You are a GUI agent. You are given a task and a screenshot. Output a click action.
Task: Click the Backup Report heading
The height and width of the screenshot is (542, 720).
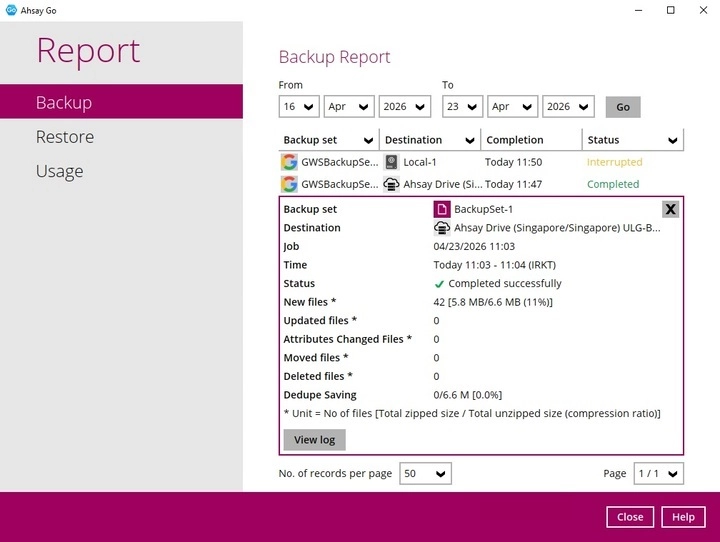(334, 57)
